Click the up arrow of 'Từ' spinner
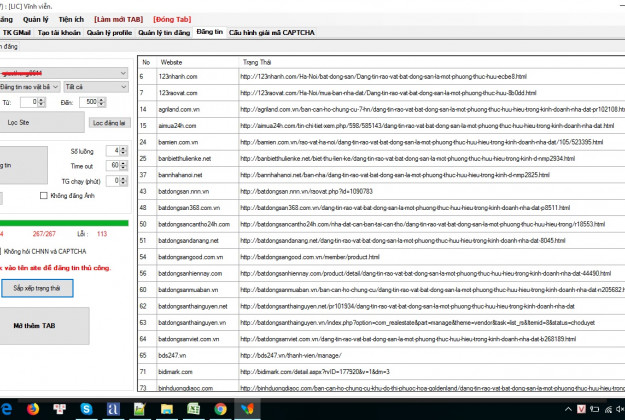Screen dimensions: 625x420 [42, 100]
